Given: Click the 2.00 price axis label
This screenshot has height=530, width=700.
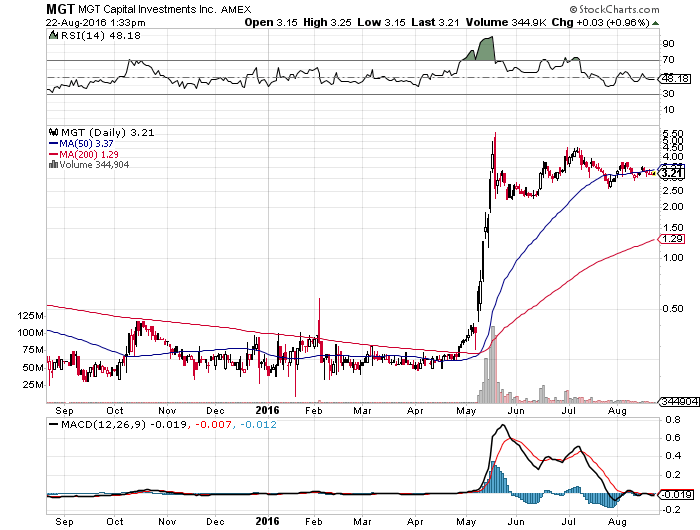Looking at the screenshot, I should [x=673, y=207].
